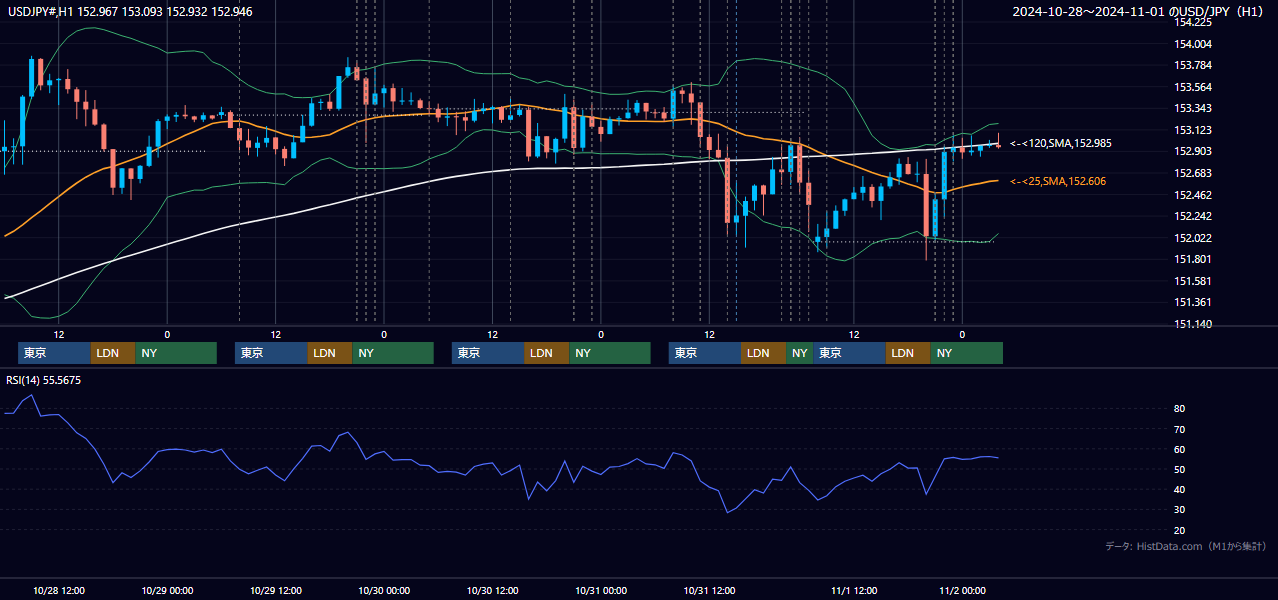Click the RSI 50 level label
Viewport: 1278px width, 600px height.
pyautogui.click(x=1180, y=469)
